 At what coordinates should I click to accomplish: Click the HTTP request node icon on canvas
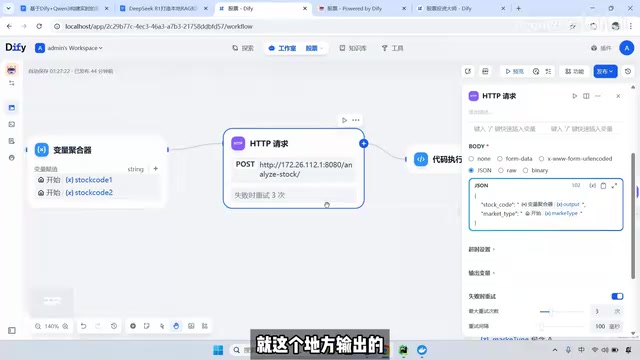tap(238, 143)
